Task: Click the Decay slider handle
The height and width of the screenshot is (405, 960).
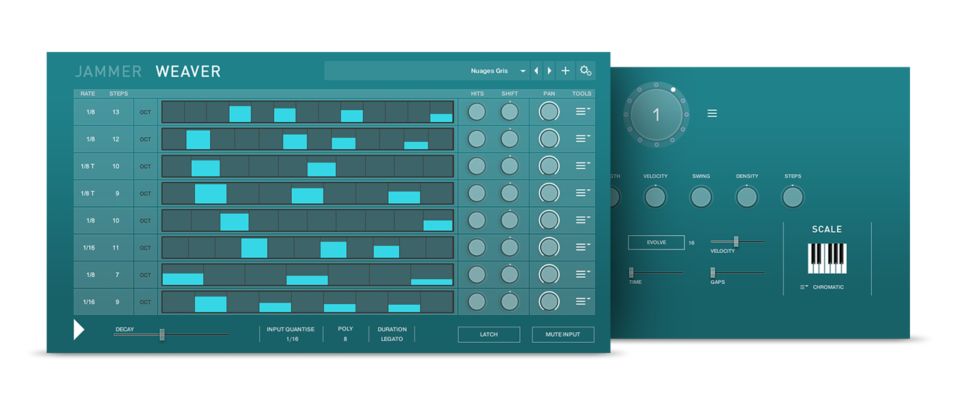Action: [x=161, y=334]
